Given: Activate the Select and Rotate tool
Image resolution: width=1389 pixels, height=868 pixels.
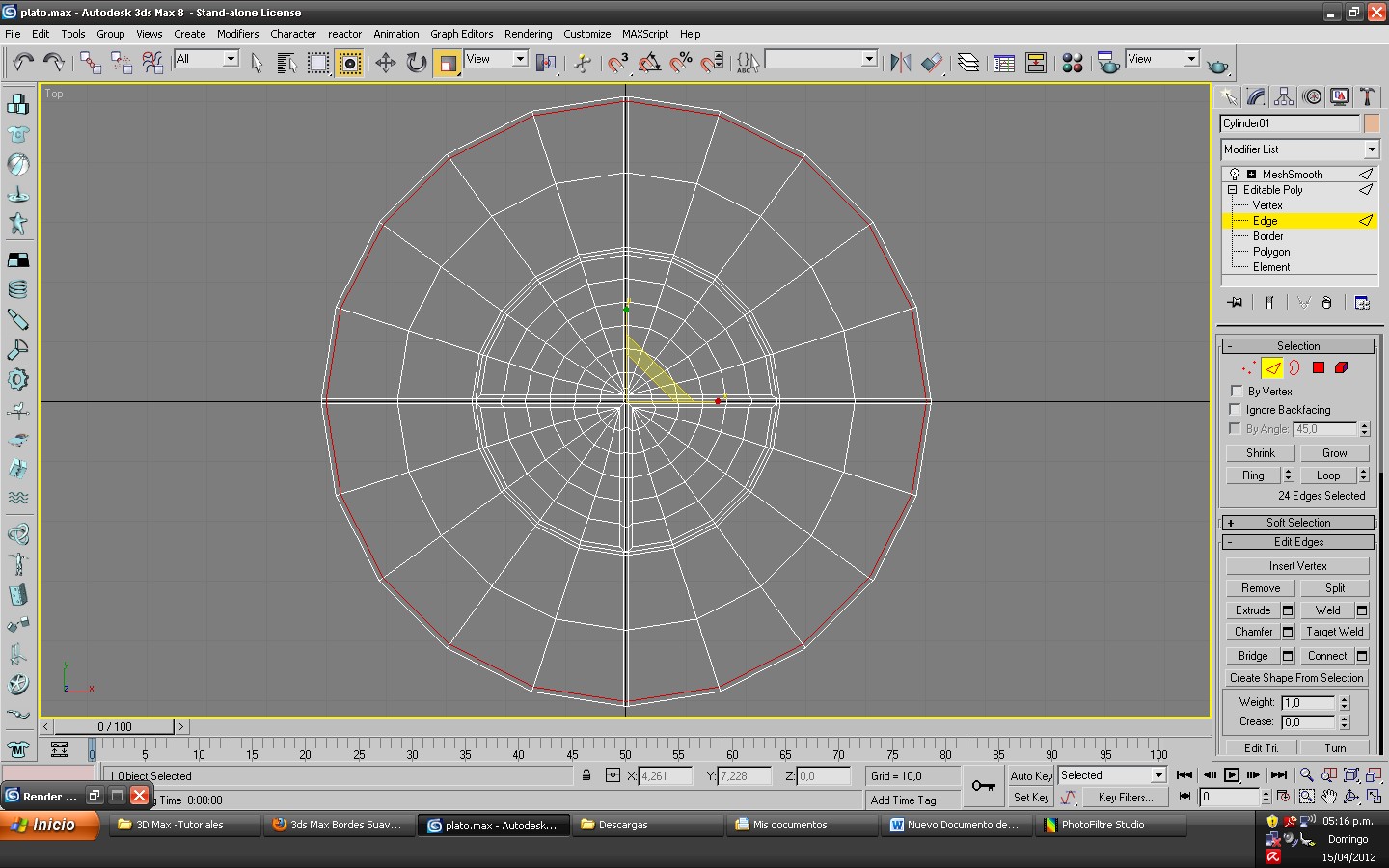Looking at the screenshot, I should click(x=416, y=64).
